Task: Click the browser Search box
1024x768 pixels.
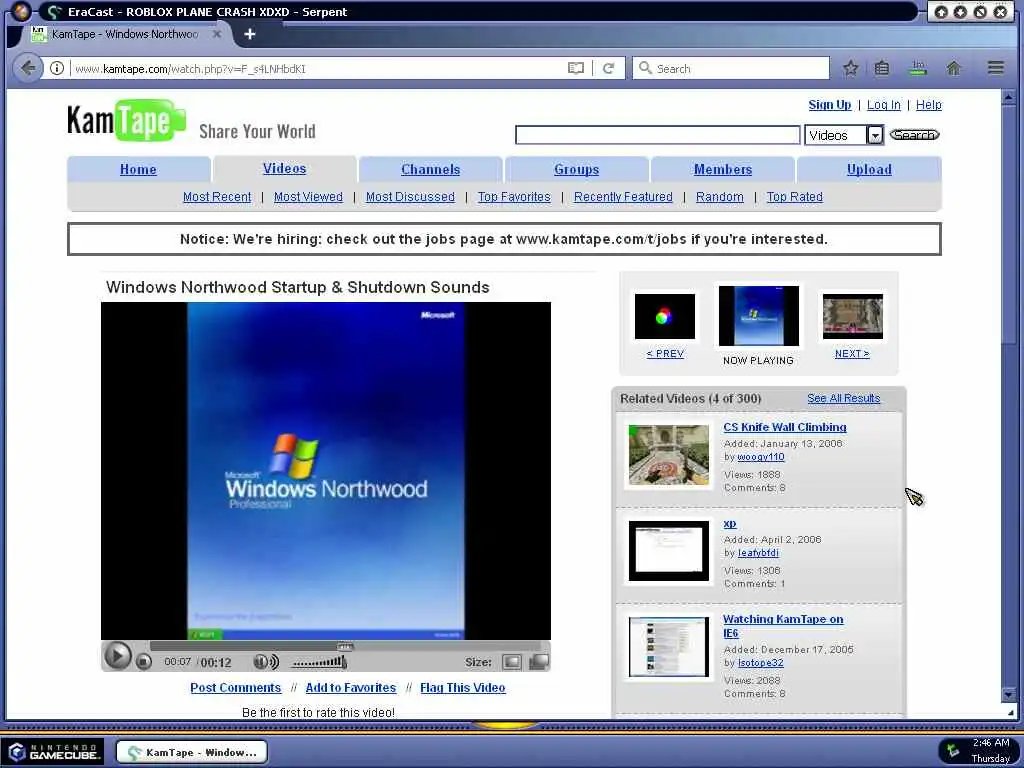Action: (730, 68)
